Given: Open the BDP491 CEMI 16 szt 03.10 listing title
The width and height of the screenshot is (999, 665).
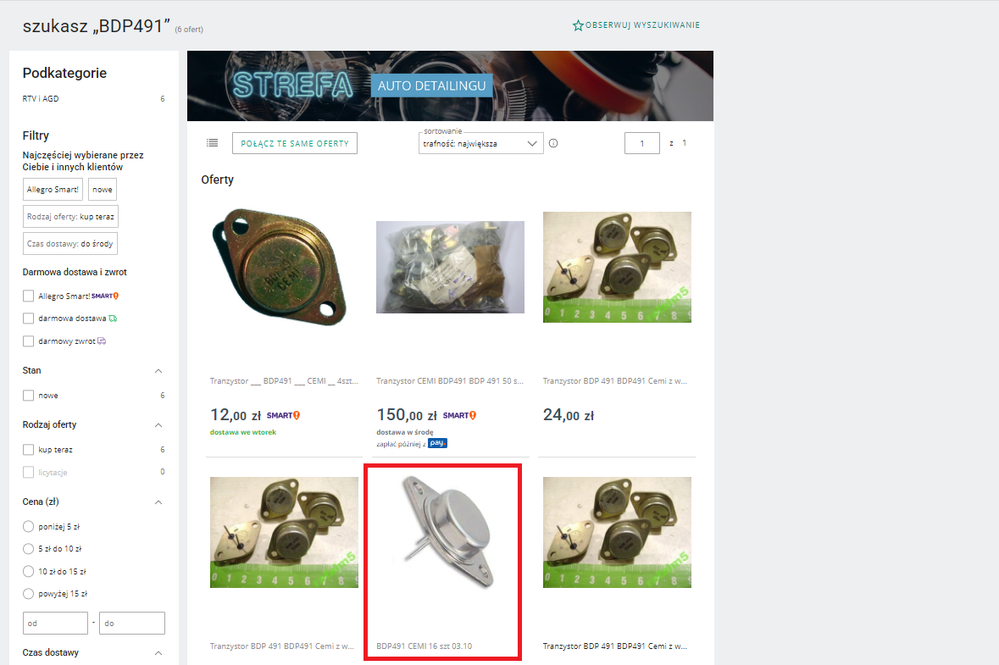Looking at the screenshot, I should tap(424, 646).
